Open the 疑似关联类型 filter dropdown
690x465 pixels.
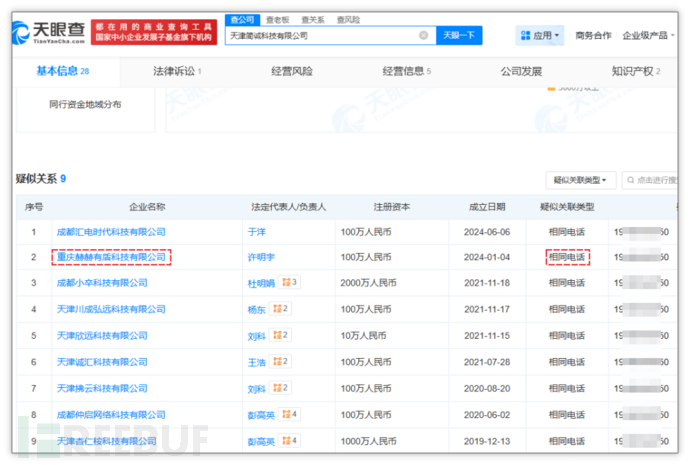[580, 180]
